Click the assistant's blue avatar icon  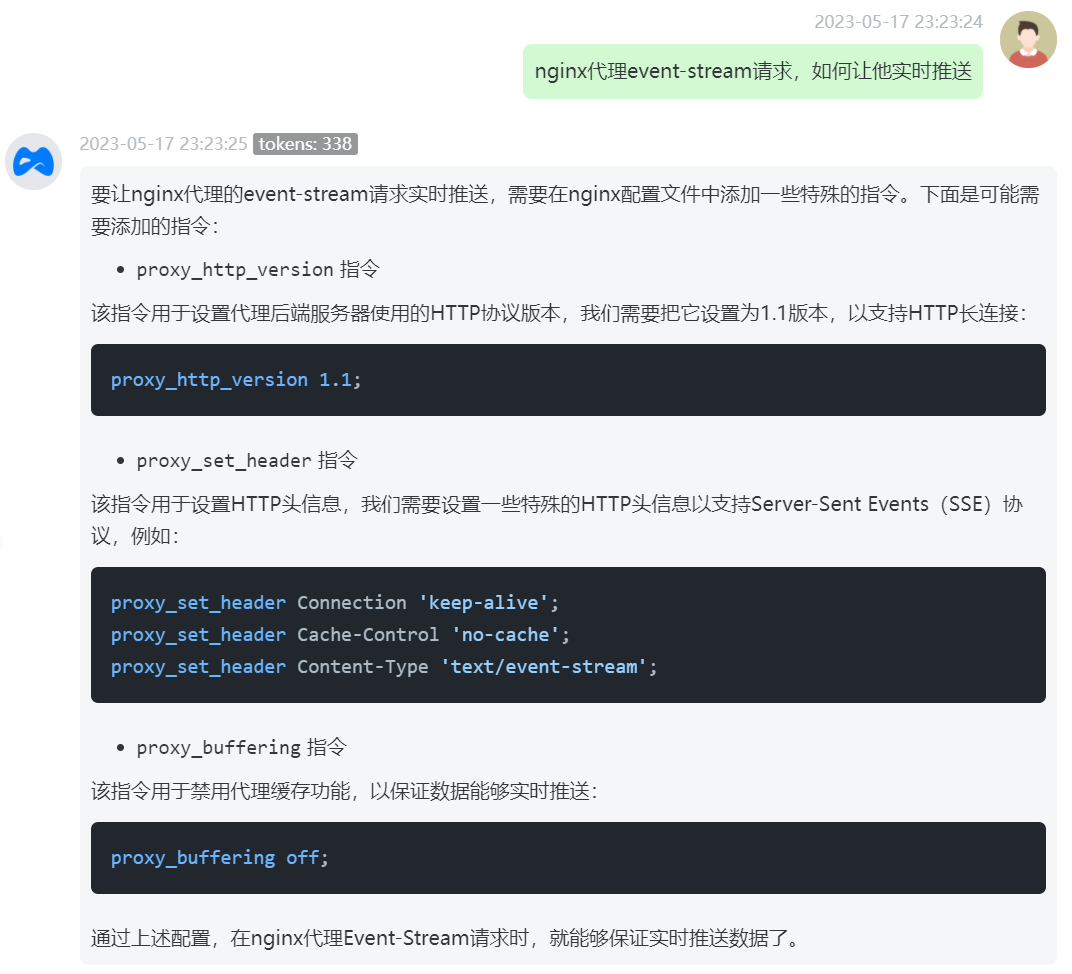pos(33,161)
